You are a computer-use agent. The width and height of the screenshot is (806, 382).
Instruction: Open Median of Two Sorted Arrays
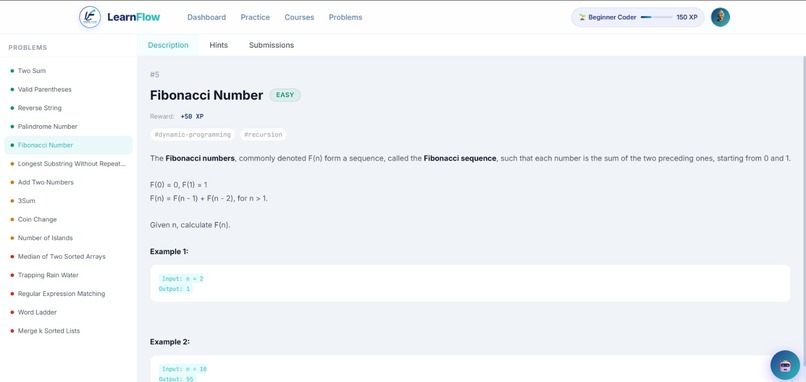pyautogui.click(x=68, y=257)
